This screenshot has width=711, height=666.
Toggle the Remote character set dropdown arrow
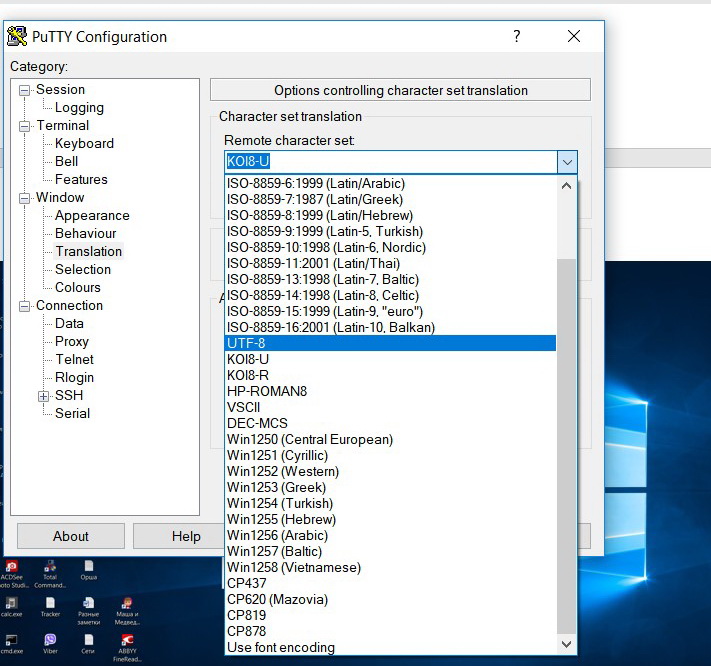point(567,162)
